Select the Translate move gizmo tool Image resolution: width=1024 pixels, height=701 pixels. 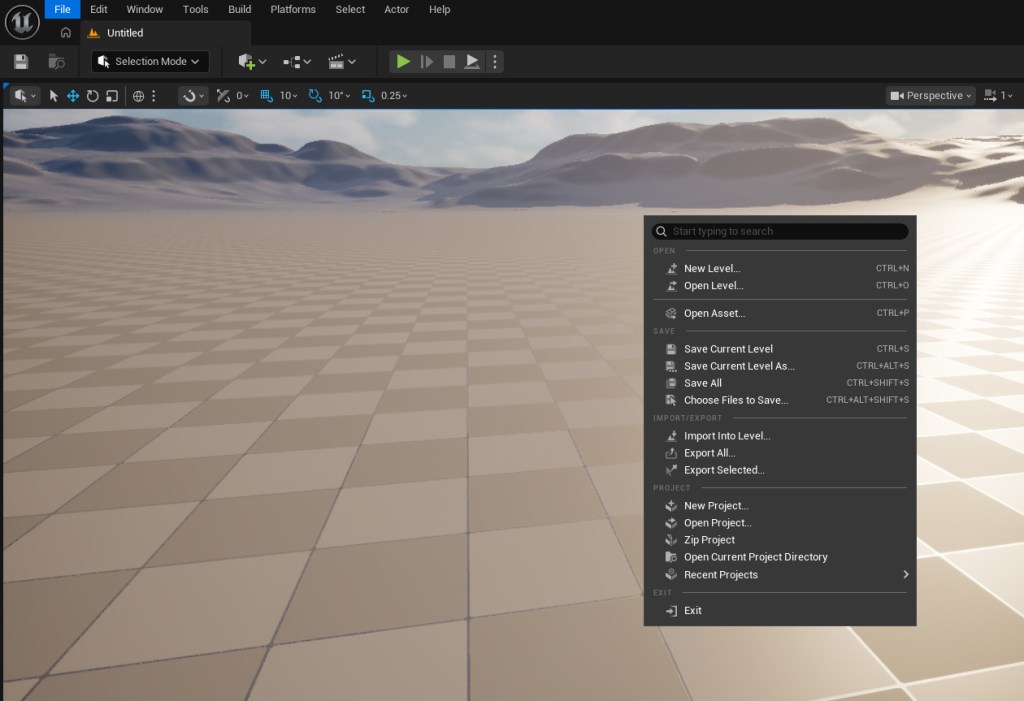(73, 96)
